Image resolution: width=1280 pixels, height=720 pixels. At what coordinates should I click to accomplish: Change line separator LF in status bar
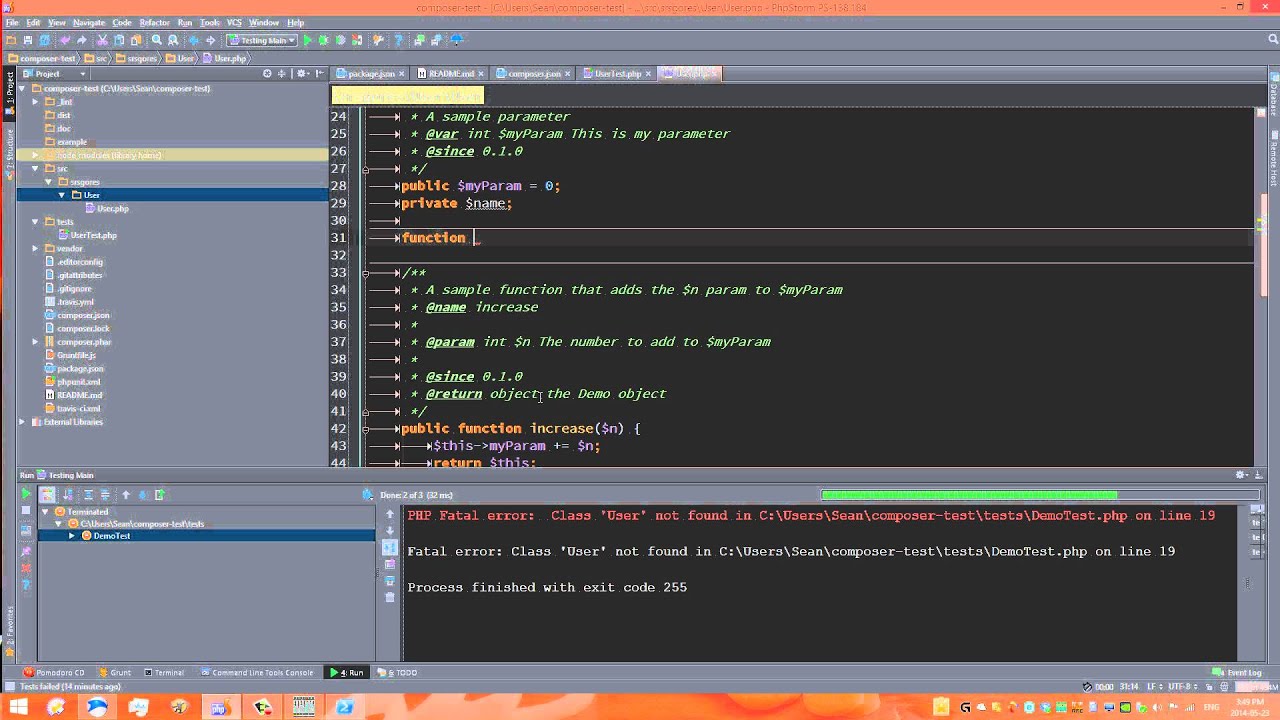(1155, 687)
